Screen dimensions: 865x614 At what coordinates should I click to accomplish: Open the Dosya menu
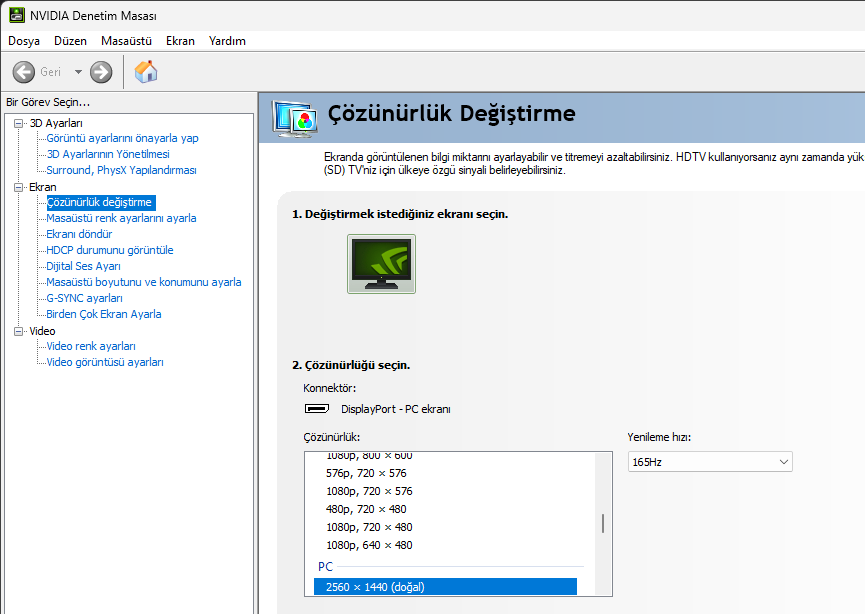[24, 41]
